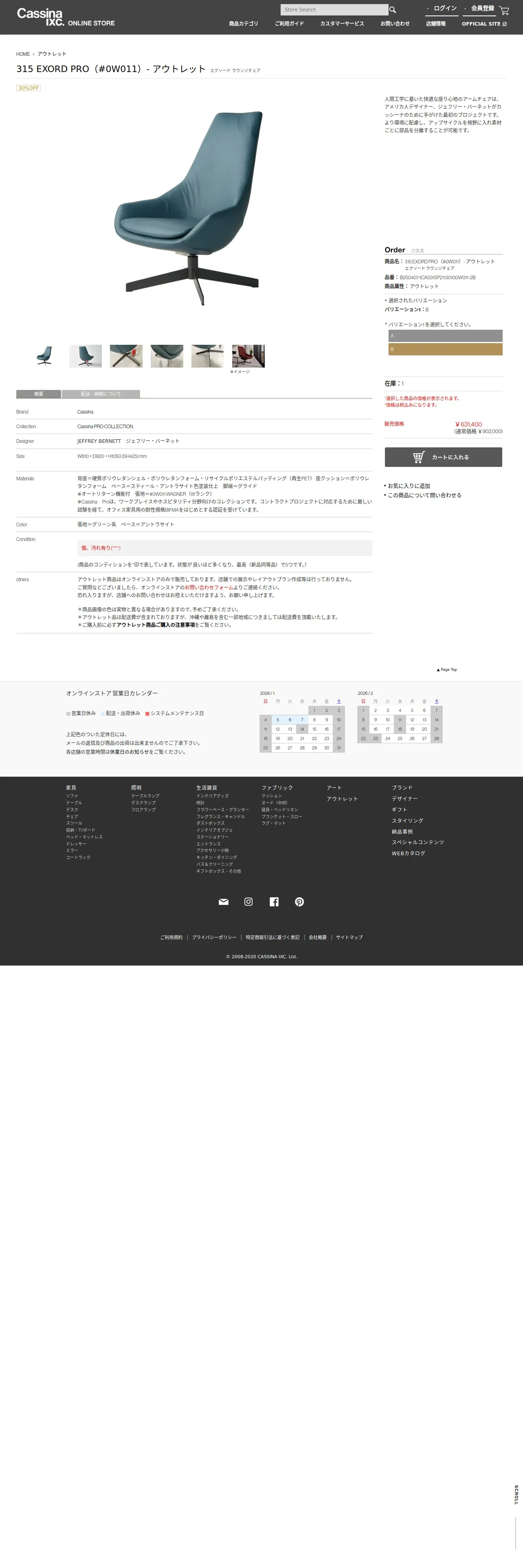Viewport: 523px width, 1568px height.
Task: Select the fourth thumbnail of seat underside
Action: click(x=167, y=356)
